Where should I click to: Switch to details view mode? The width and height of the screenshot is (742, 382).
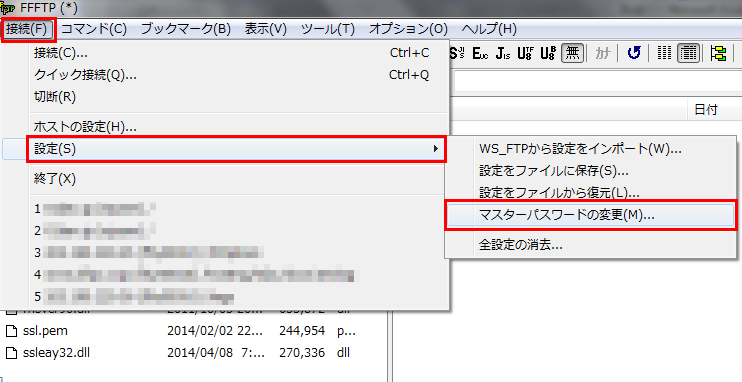[688, 53]
